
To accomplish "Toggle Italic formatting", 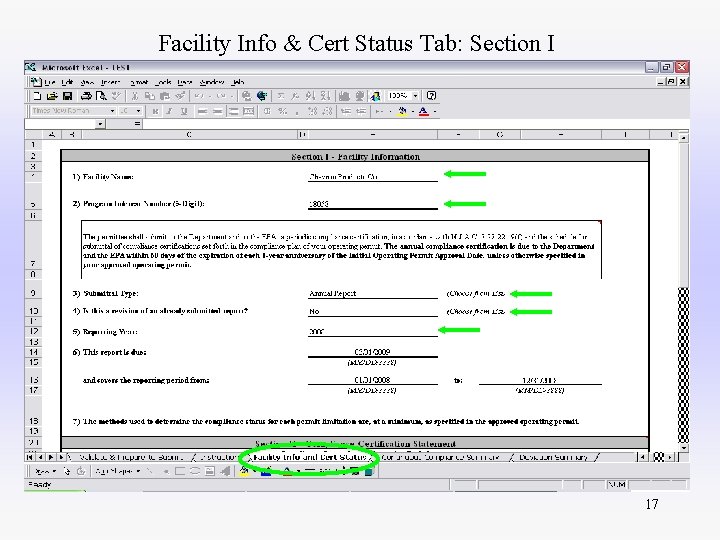I will 169,111.
